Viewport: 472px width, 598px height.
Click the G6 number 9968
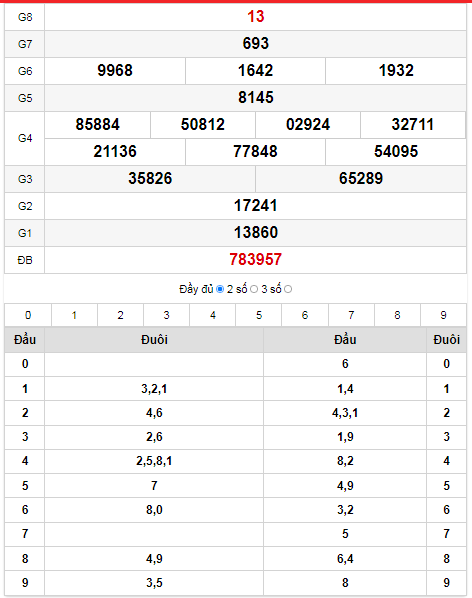[x=115, y=71]
